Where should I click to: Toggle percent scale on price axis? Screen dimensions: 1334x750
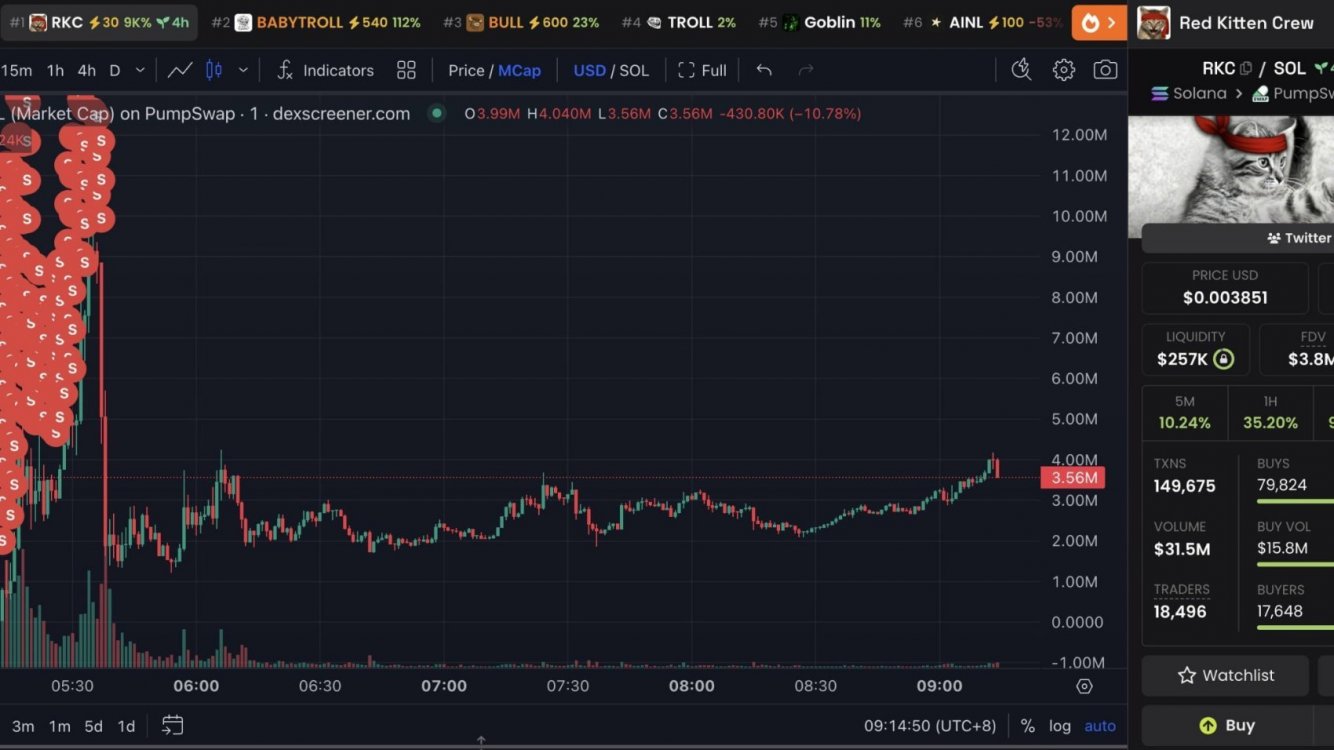(x=1027, y=726)
